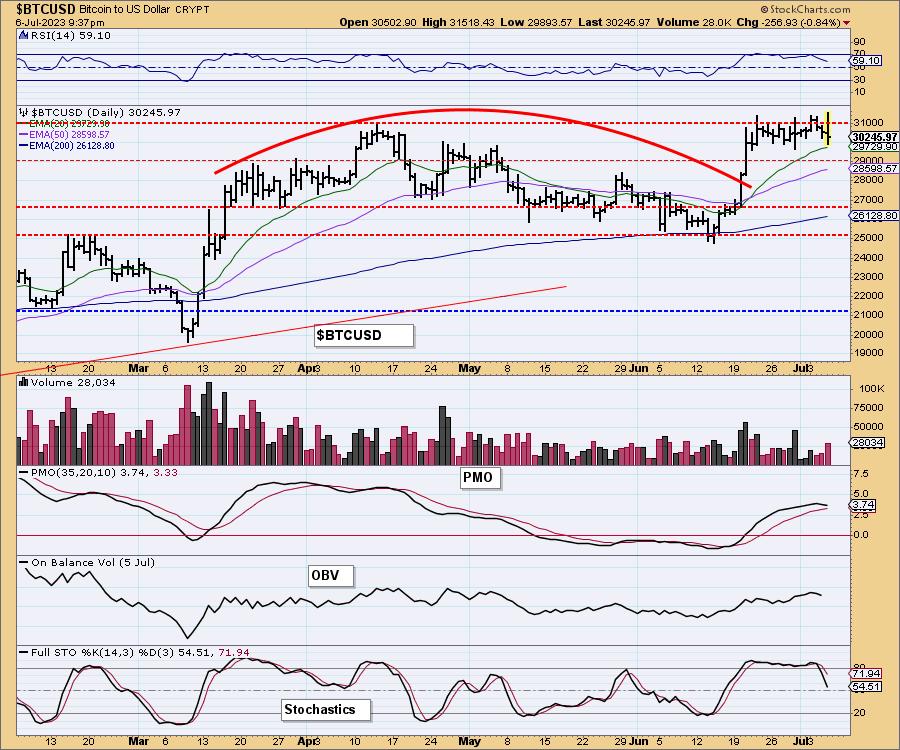The width and height of the screenshot is (900, 750).
Task: Click the 28034 volume tag on right axis
Action: coord(867,442)
